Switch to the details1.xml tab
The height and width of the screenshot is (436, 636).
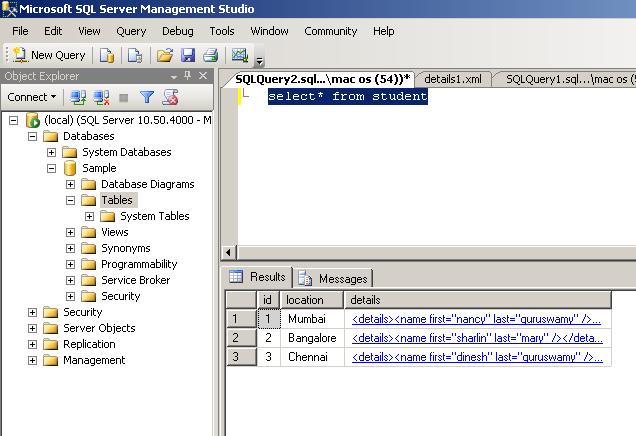[x=453, y=79]
